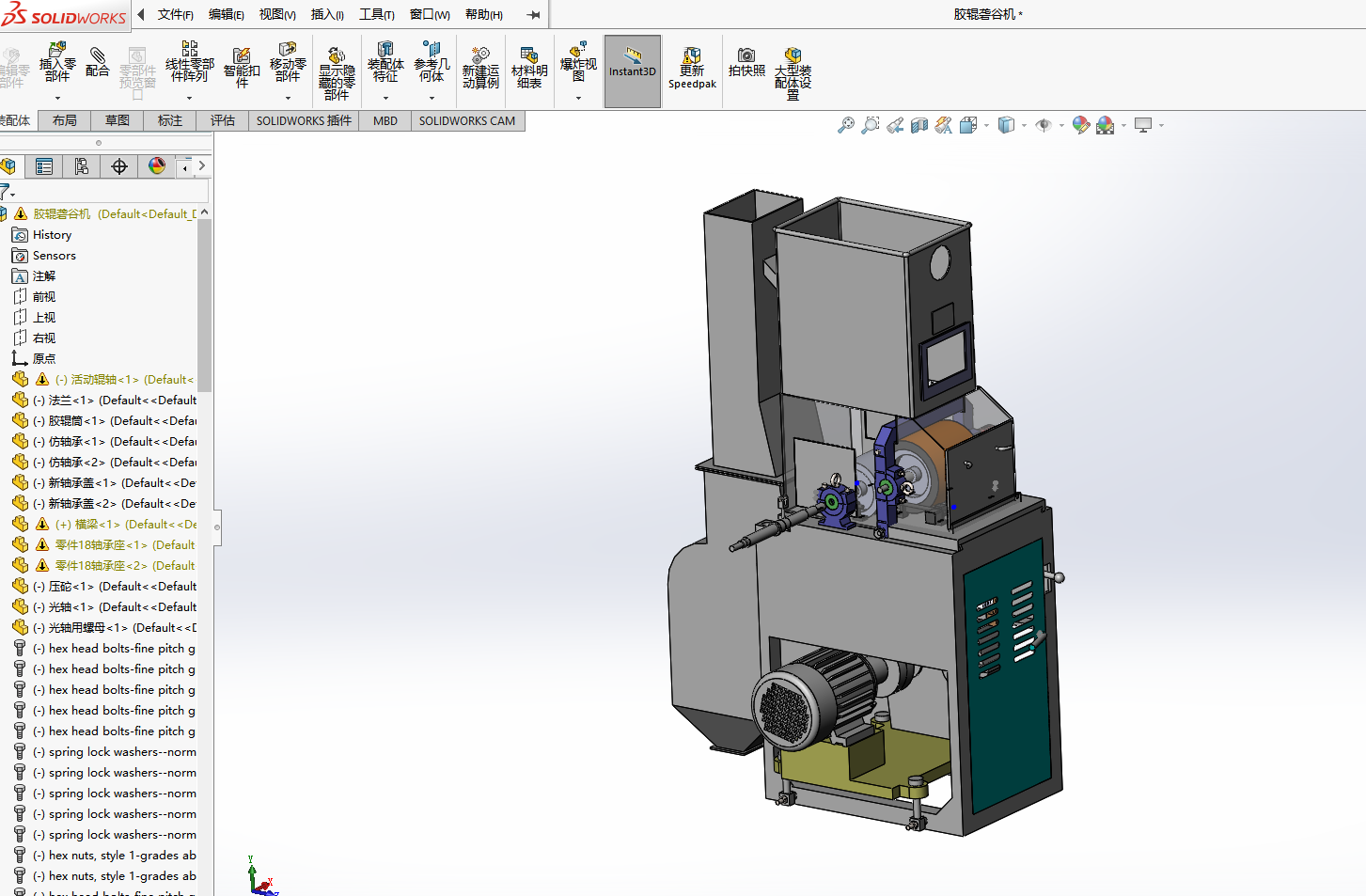This screenshot has width=1366, height=896.
Task: Click Previous View icon in view toolbar
Action: [895, 124]
